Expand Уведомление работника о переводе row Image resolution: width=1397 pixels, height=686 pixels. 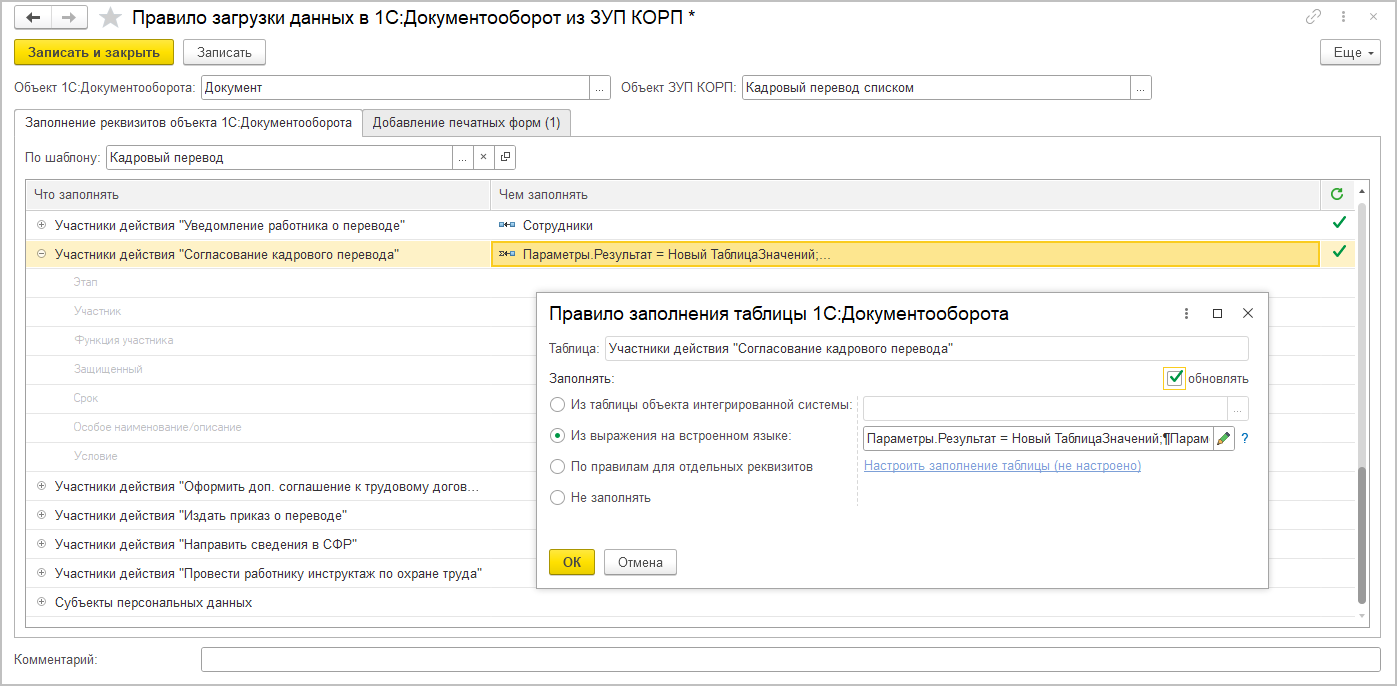click(41, 225)
